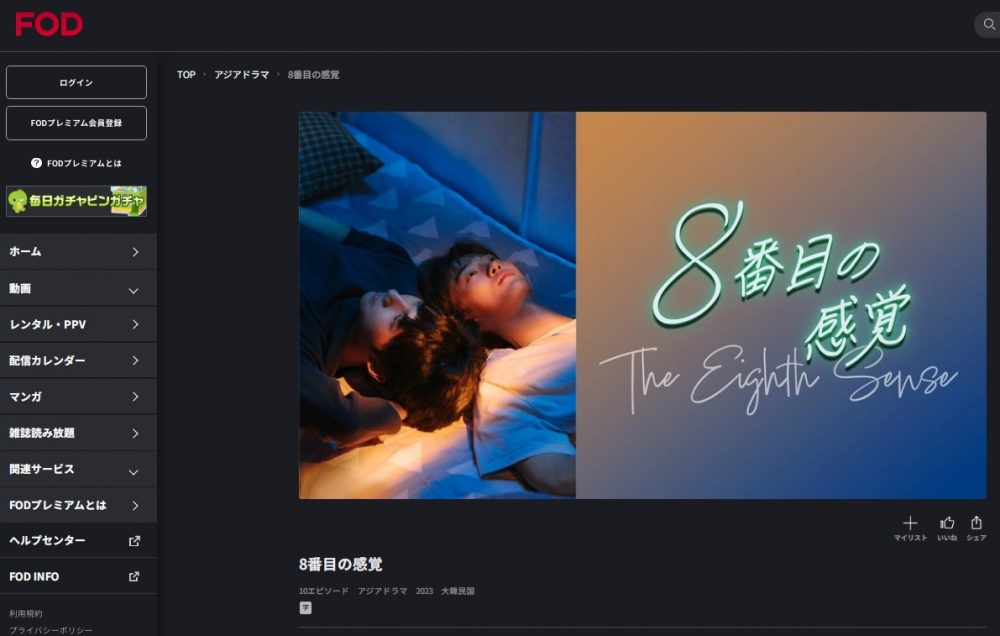This screenshot has height=636, width=1000.
Task: Go to マンガ section
Action: [x=78, y=397]
